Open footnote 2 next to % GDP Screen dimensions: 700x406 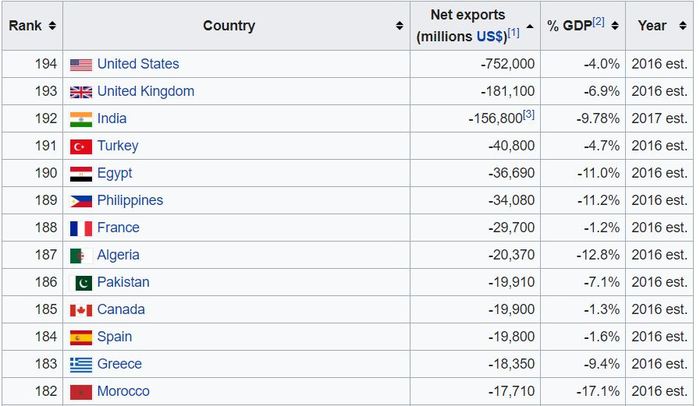[x=598, y=22]
